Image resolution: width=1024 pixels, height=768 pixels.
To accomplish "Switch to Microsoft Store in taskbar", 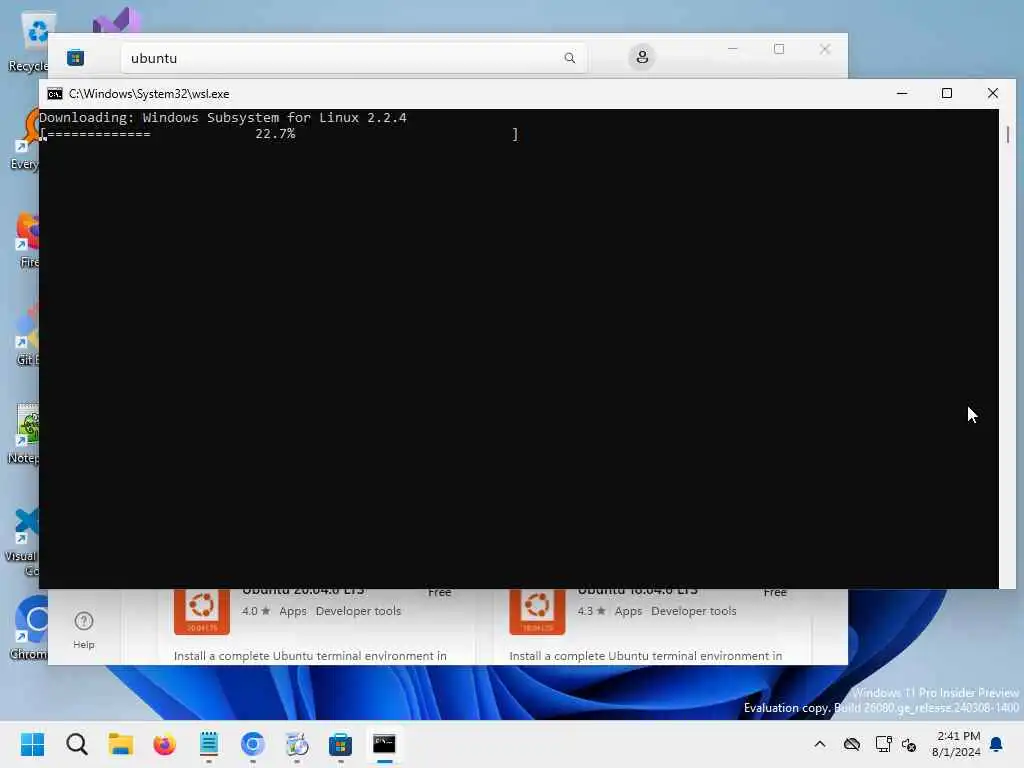I will tap(340, 744).
